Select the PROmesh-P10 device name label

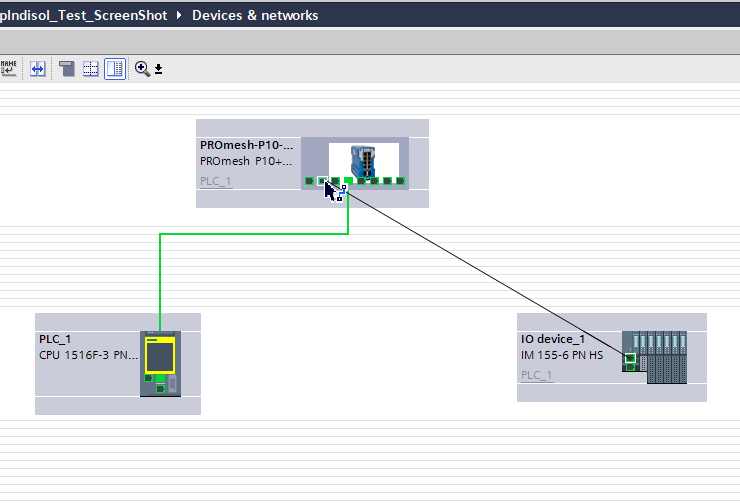(x=246, y=145)
